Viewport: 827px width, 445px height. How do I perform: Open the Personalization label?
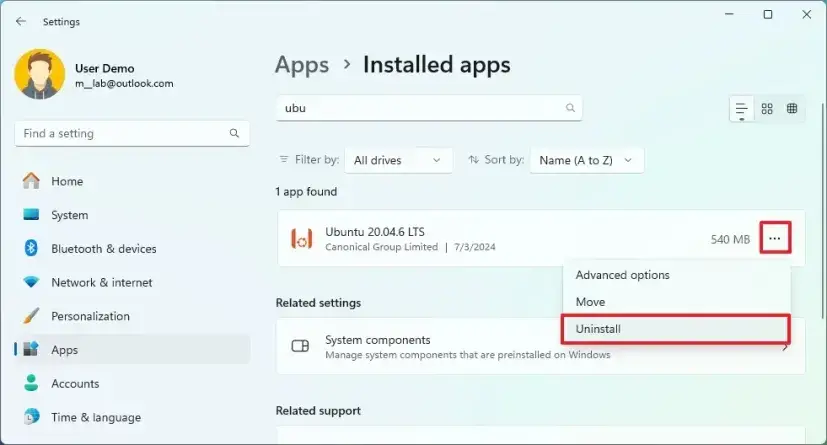click(x=90, y=316)
